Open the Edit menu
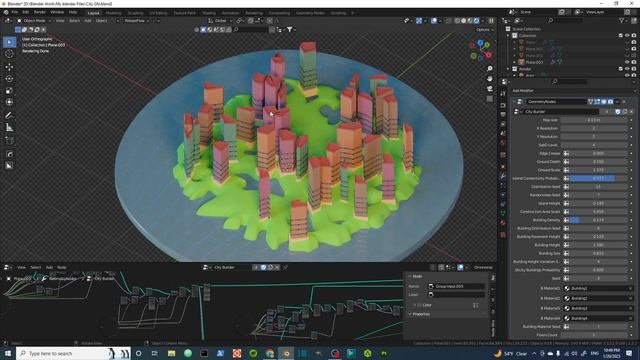640x360 pixels. pos(26,12)
